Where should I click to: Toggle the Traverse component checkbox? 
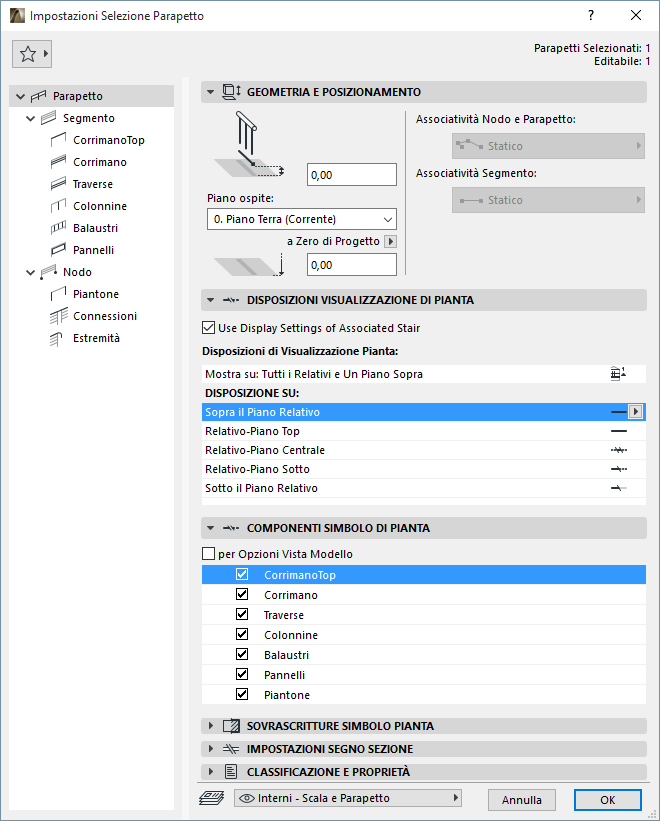(242, 614)
